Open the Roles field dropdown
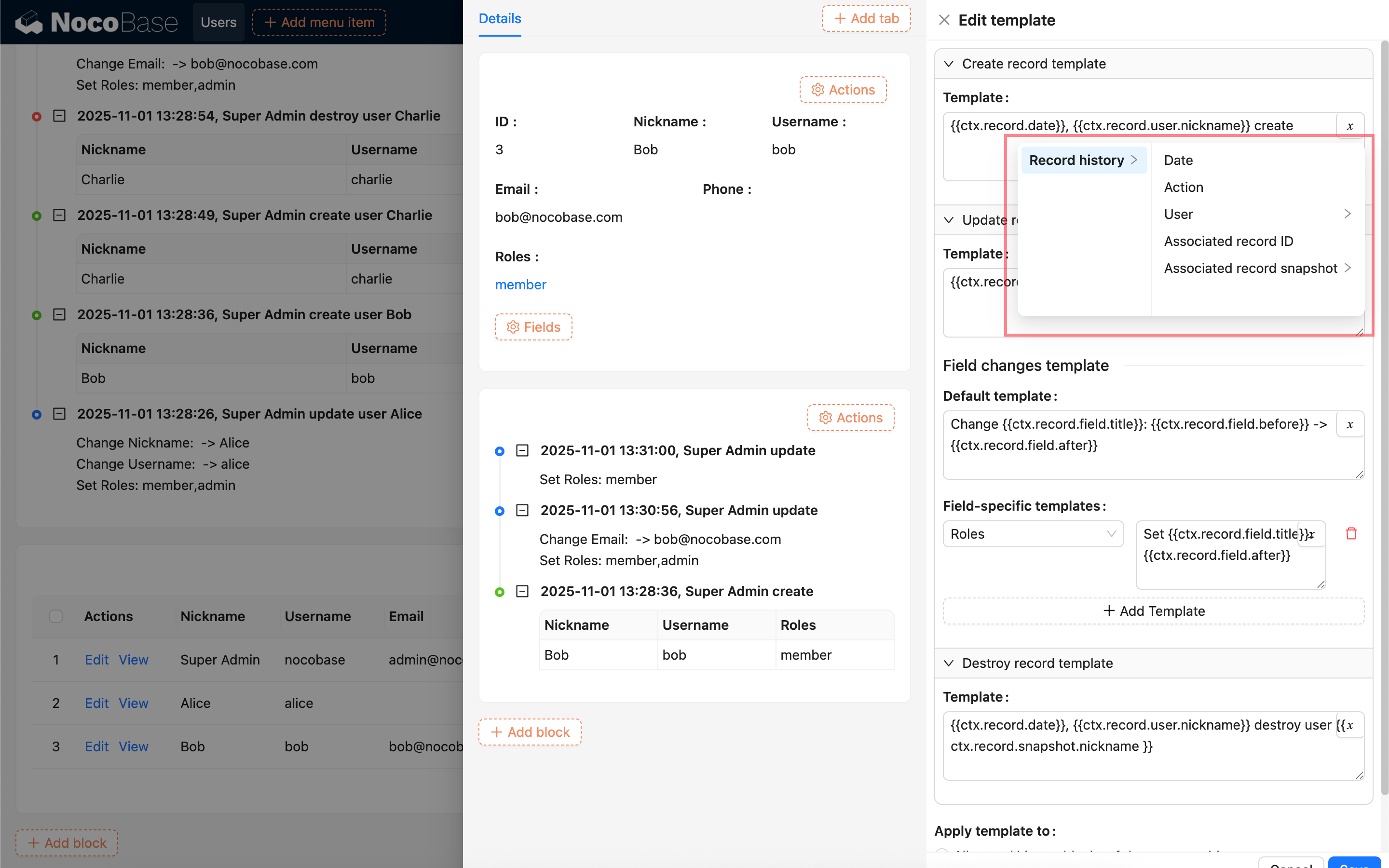The width and height of the screenshot is (1389, 868). (x=1033, y=534)
